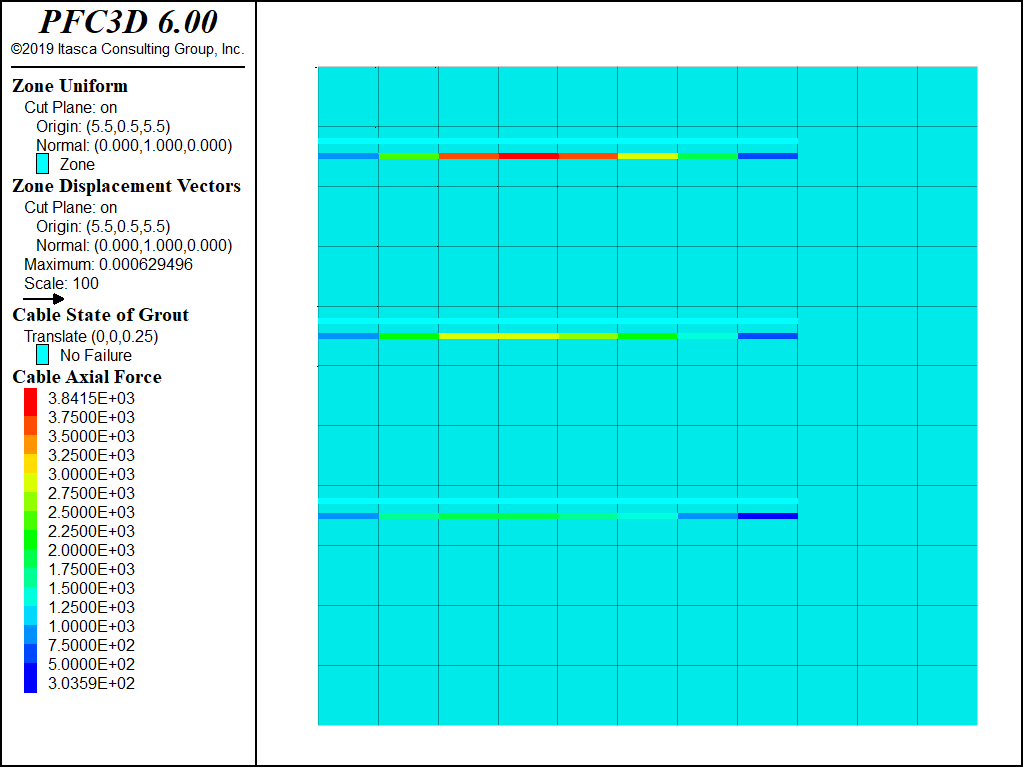Click the 2.0000E+03 legend value

[x=91, y=550]
